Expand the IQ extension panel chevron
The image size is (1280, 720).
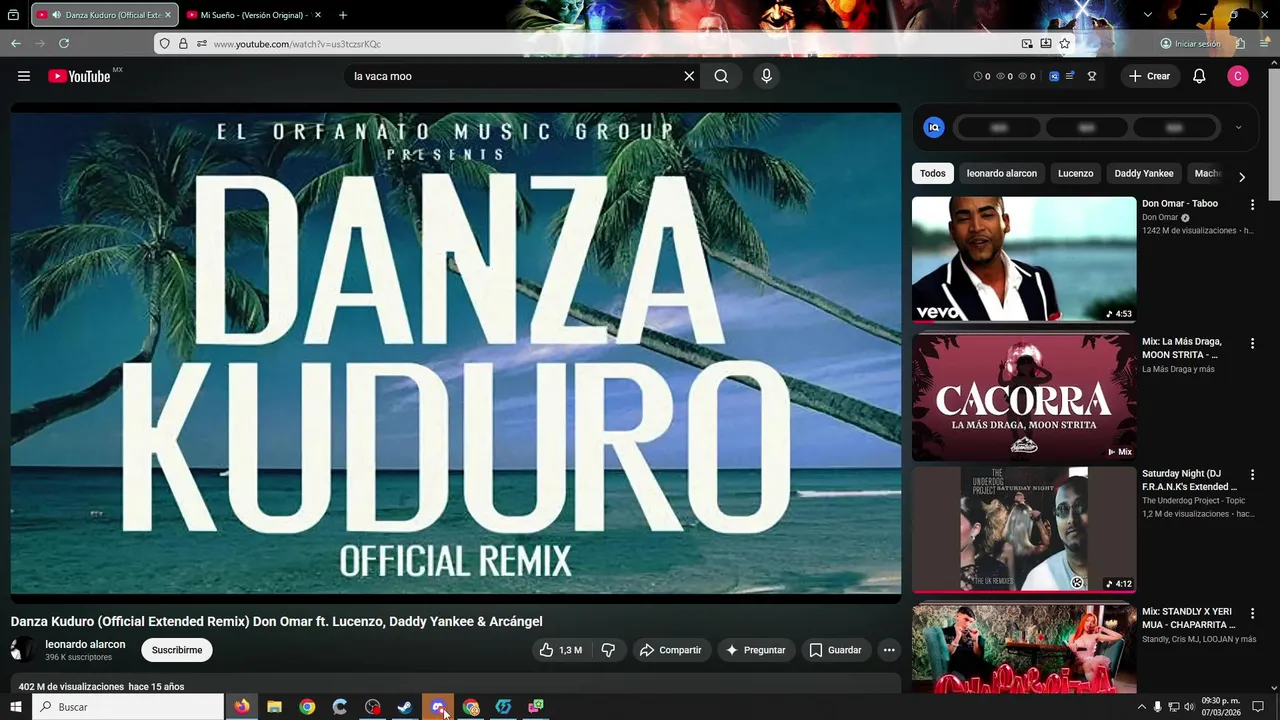click(1238, 127)
